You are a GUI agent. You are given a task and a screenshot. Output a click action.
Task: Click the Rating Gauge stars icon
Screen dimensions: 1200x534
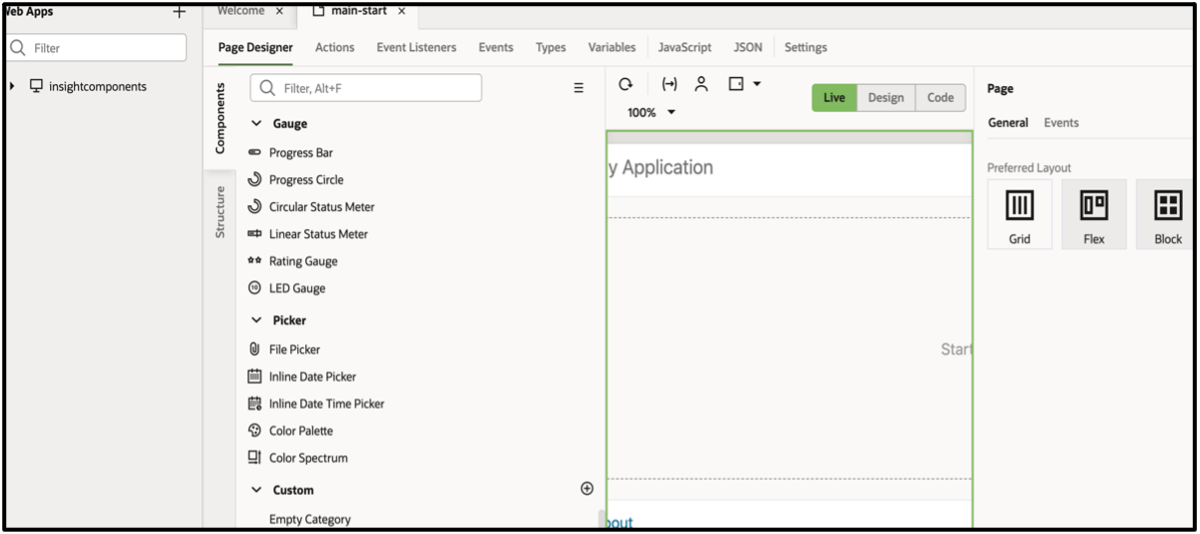(254, 261)
